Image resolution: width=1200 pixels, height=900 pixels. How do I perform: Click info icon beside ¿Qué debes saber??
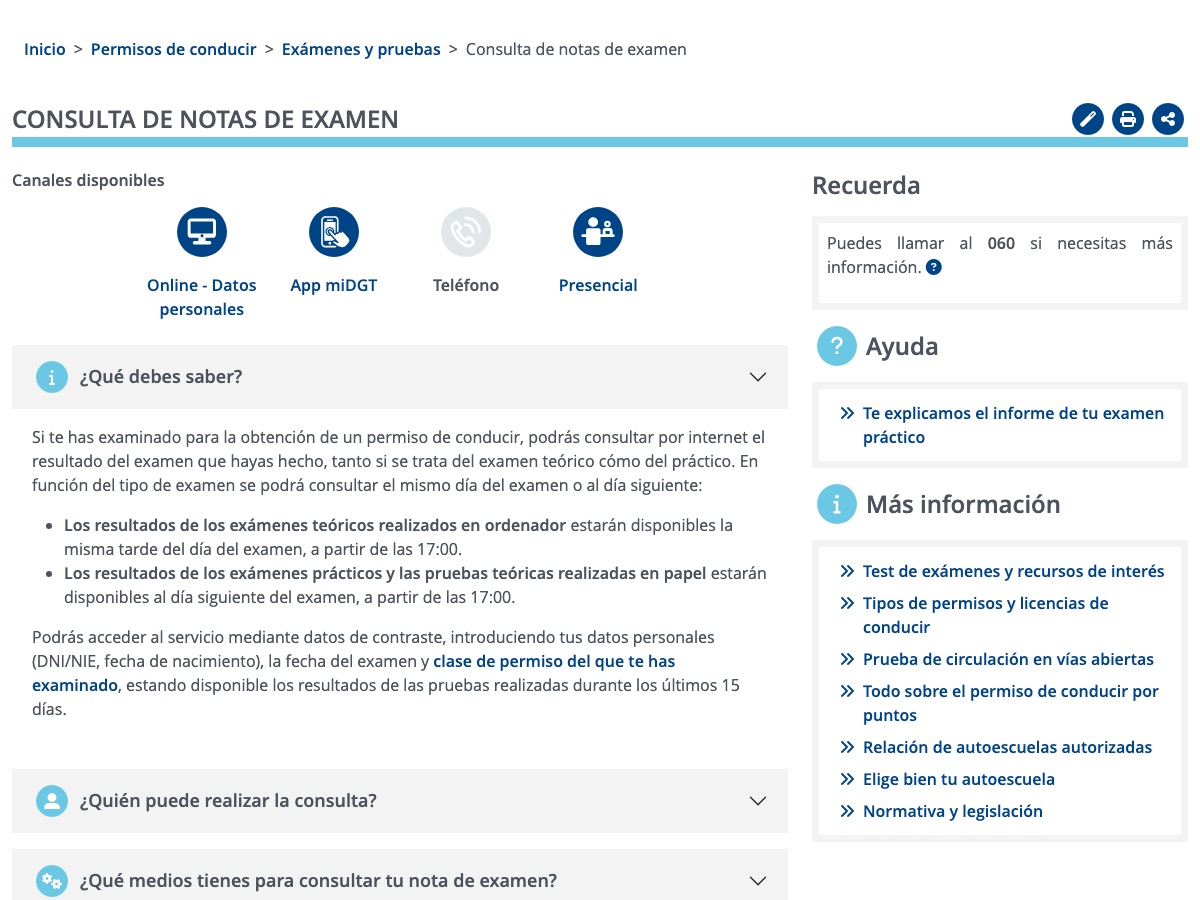click(x=51, y=377)
